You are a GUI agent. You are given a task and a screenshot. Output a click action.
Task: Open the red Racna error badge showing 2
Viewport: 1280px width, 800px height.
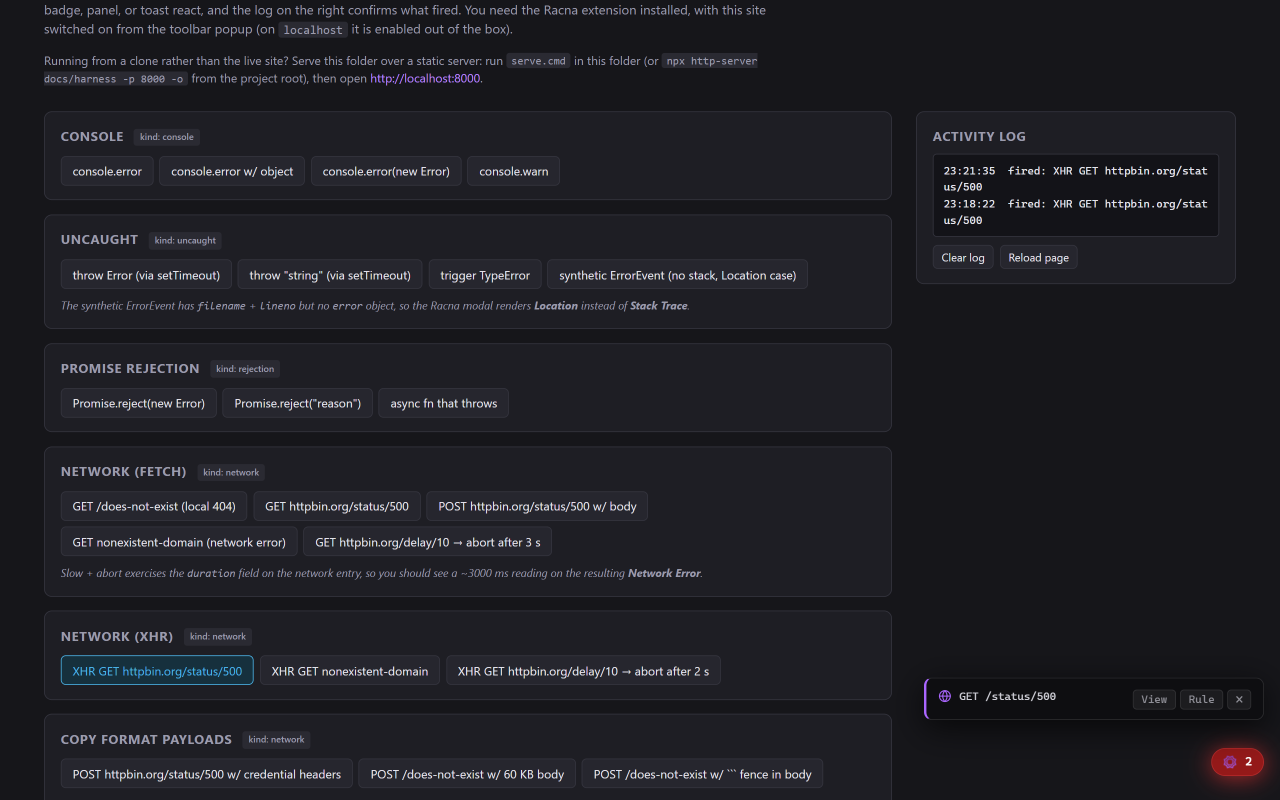tap(1237, 762)
